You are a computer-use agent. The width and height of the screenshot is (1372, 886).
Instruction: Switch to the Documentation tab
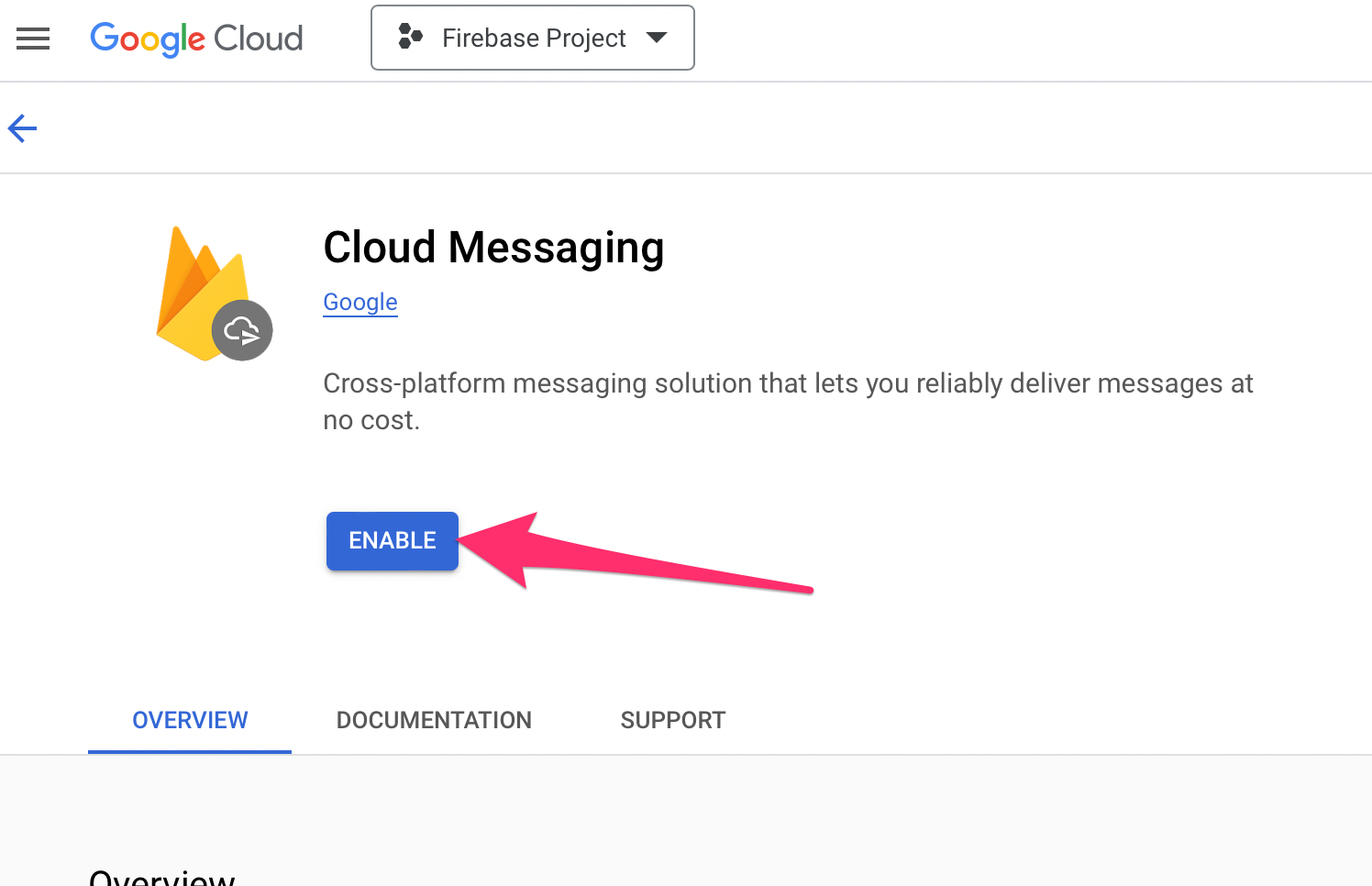434,721
